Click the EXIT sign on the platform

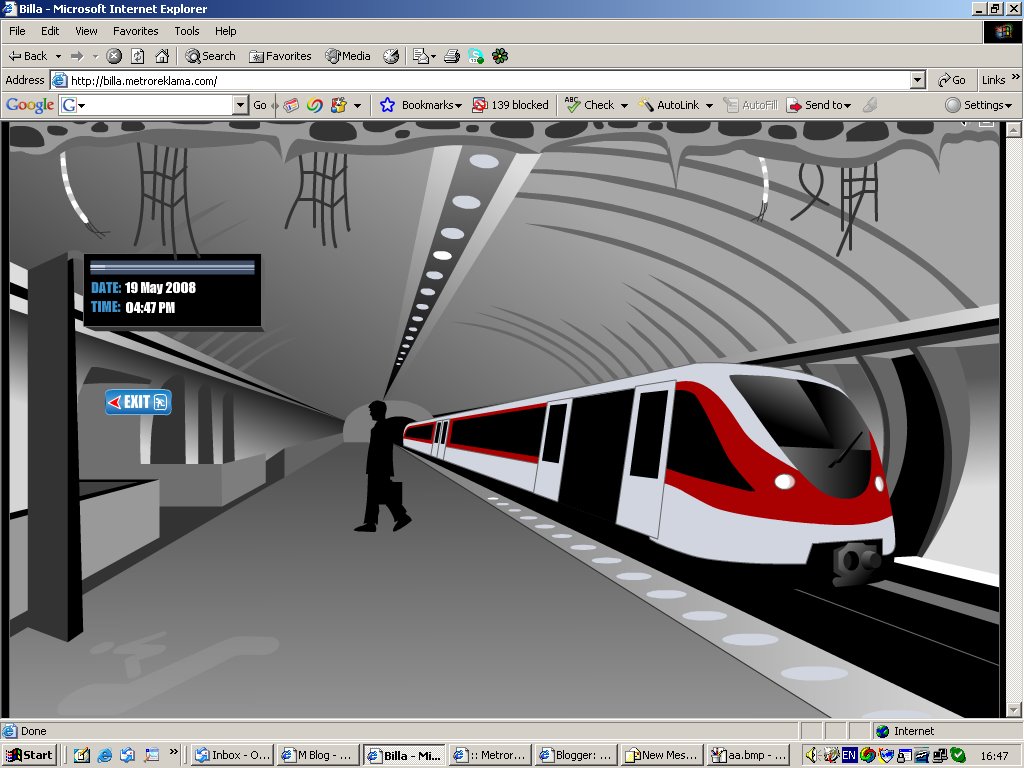[138, 402]
